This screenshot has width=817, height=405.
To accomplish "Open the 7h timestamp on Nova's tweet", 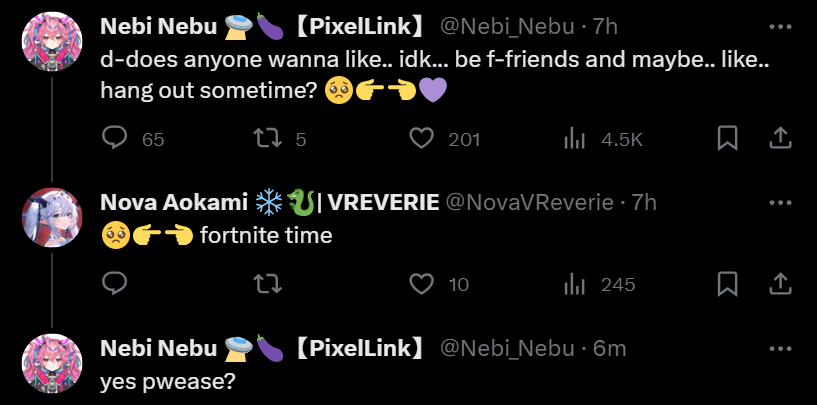I will (645, 202).
